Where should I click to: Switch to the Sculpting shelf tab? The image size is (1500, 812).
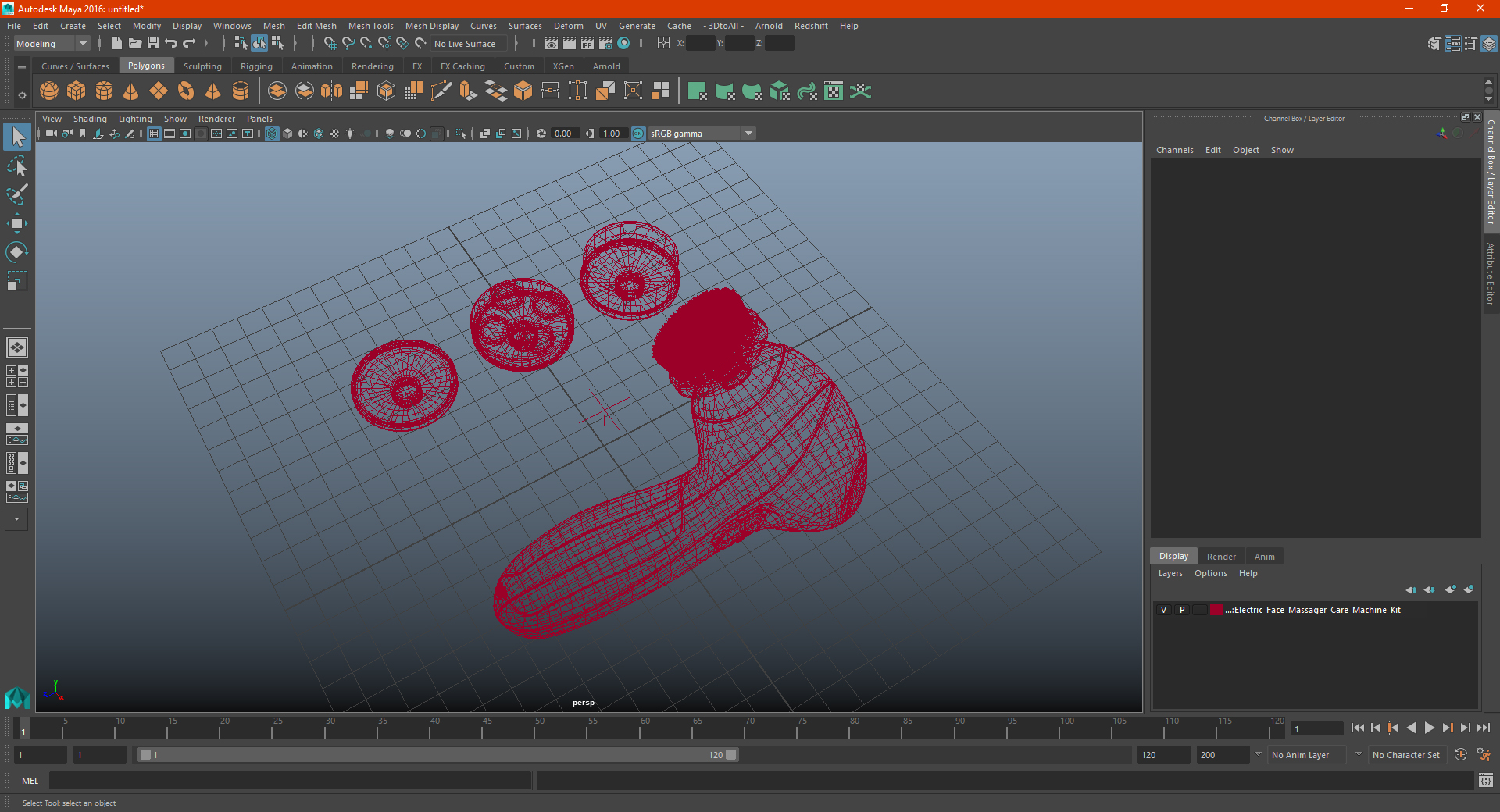coord(202,66)
